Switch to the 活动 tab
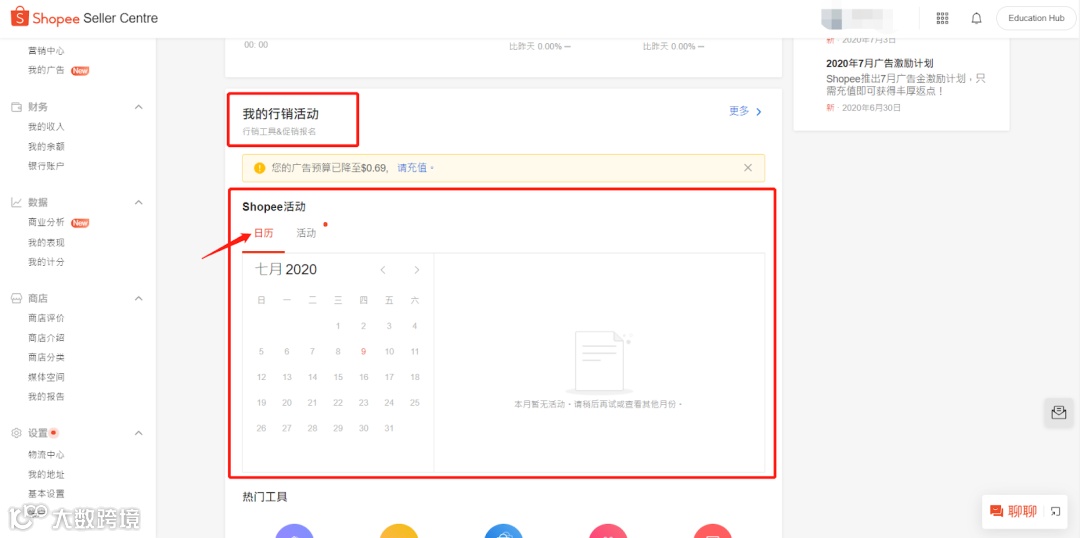1080x538 pixels. point(306,234)
